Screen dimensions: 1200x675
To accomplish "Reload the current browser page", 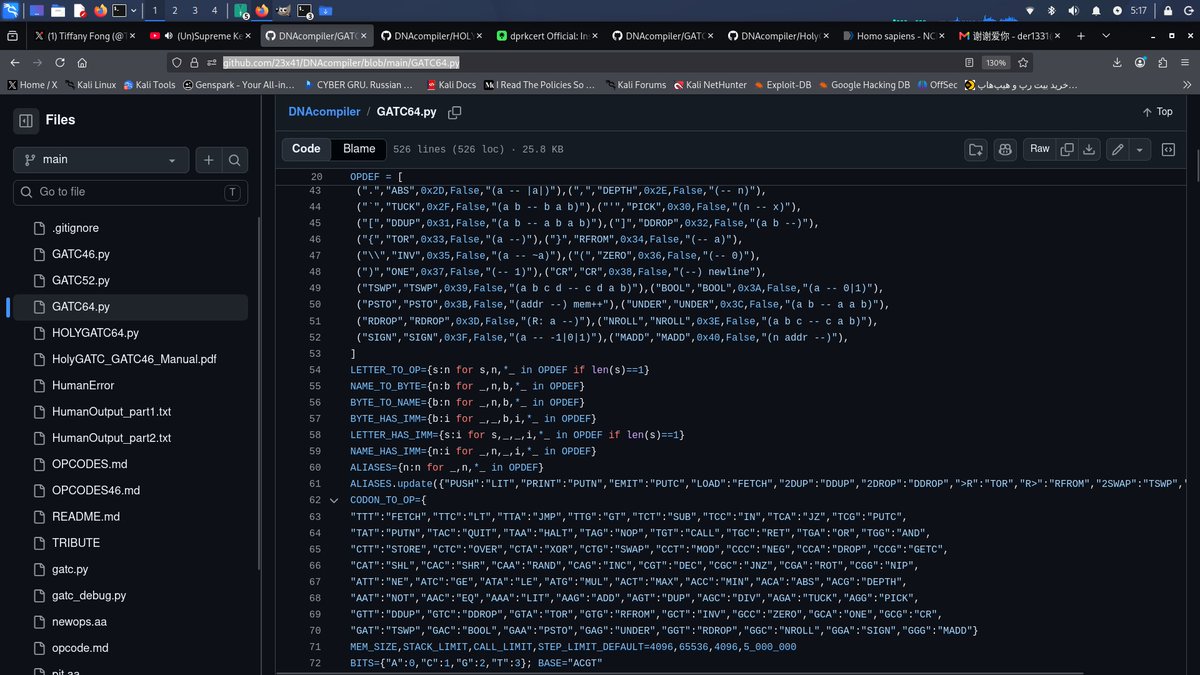I will click(x=61, y=62).
